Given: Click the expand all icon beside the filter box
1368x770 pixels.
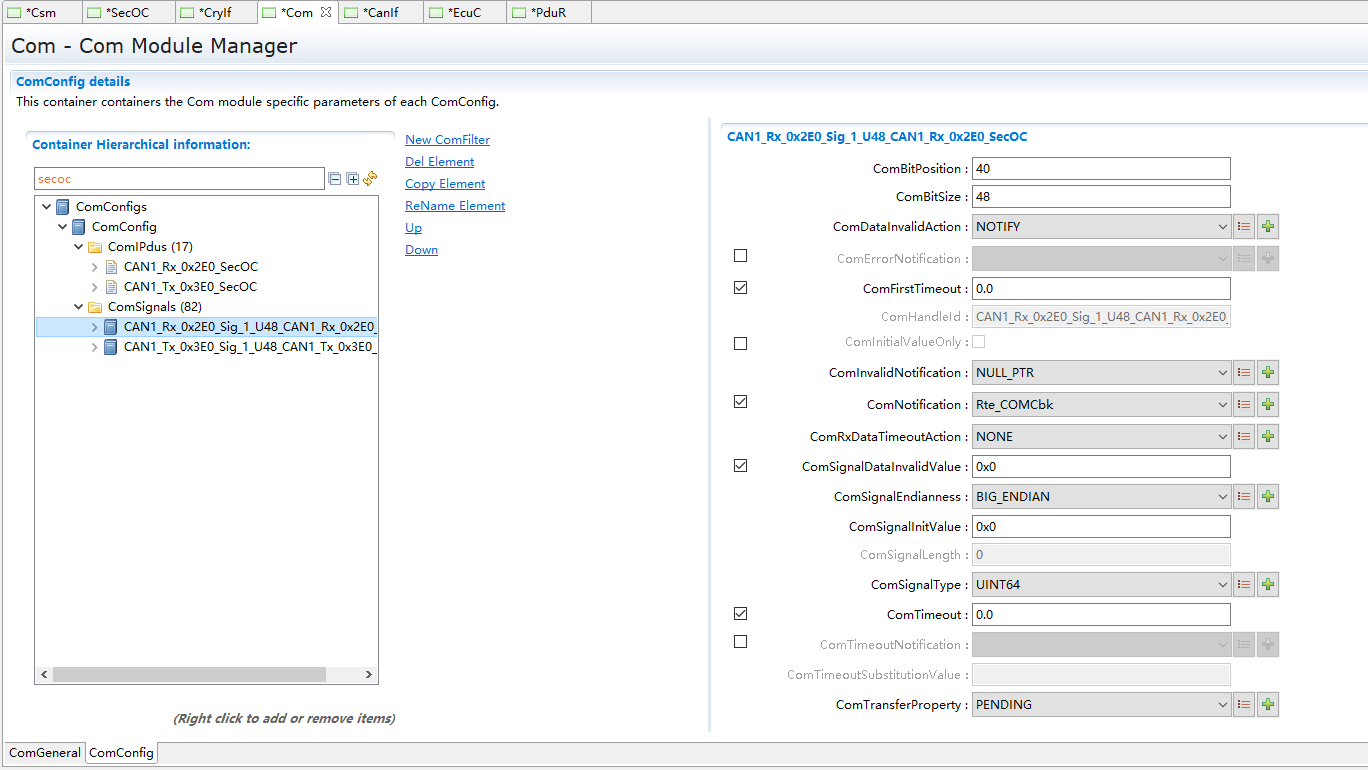Looking at the screenshot, I should [x=352, y=179].
